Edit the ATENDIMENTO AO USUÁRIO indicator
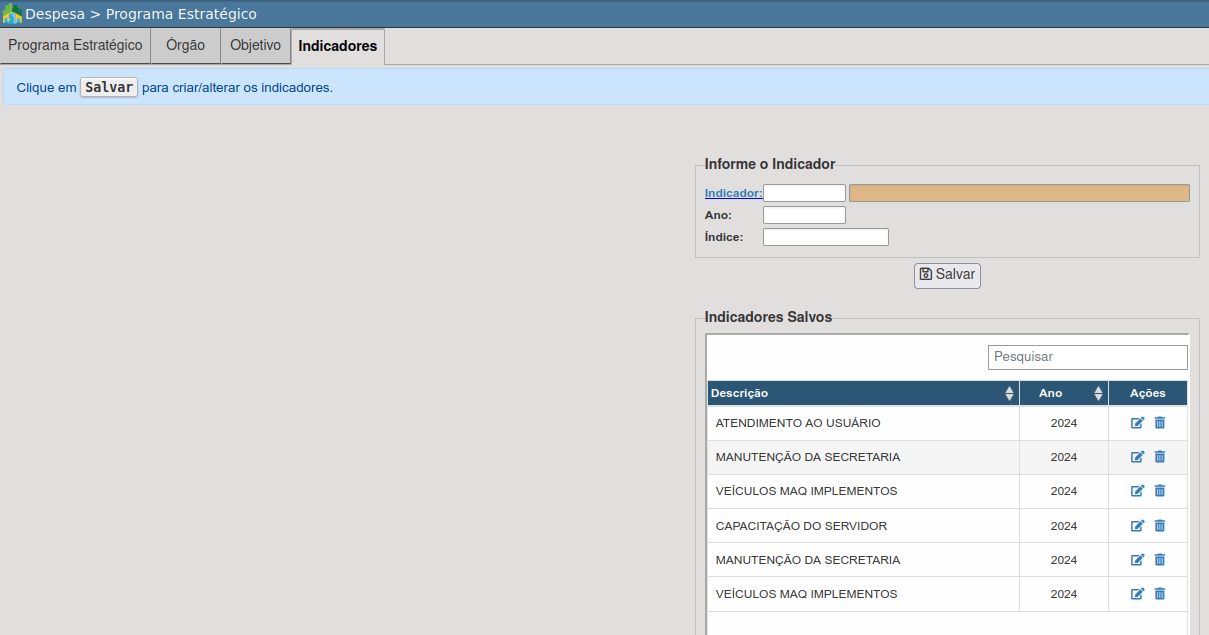This screenshot has height=635, width=1209. point(1137,423)
